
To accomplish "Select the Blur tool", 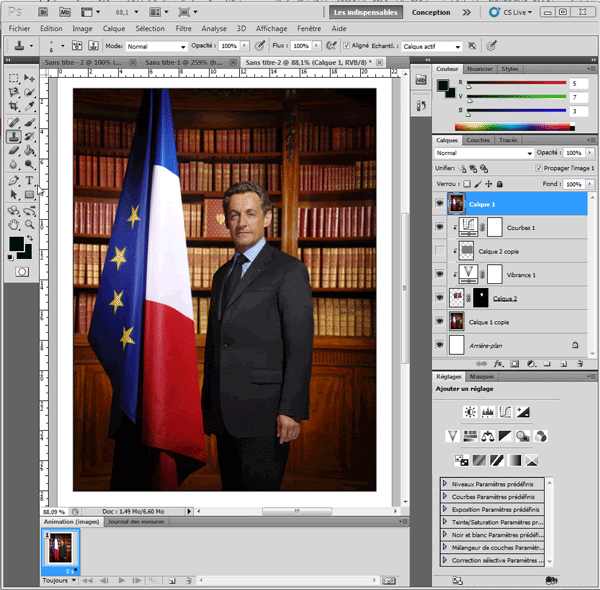I will (x=13, y=165).
